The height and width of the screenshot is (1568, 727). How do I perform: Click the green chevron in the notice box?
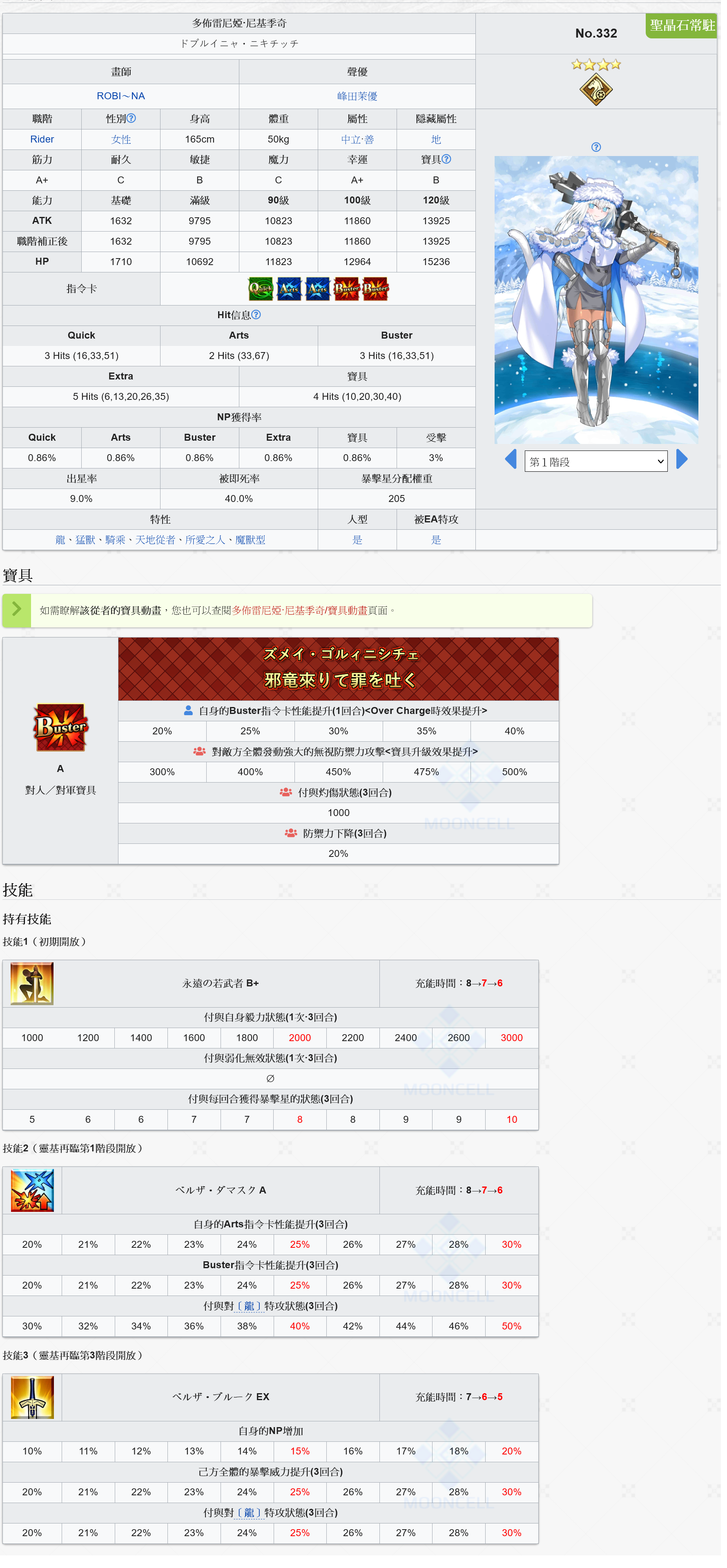17,615
